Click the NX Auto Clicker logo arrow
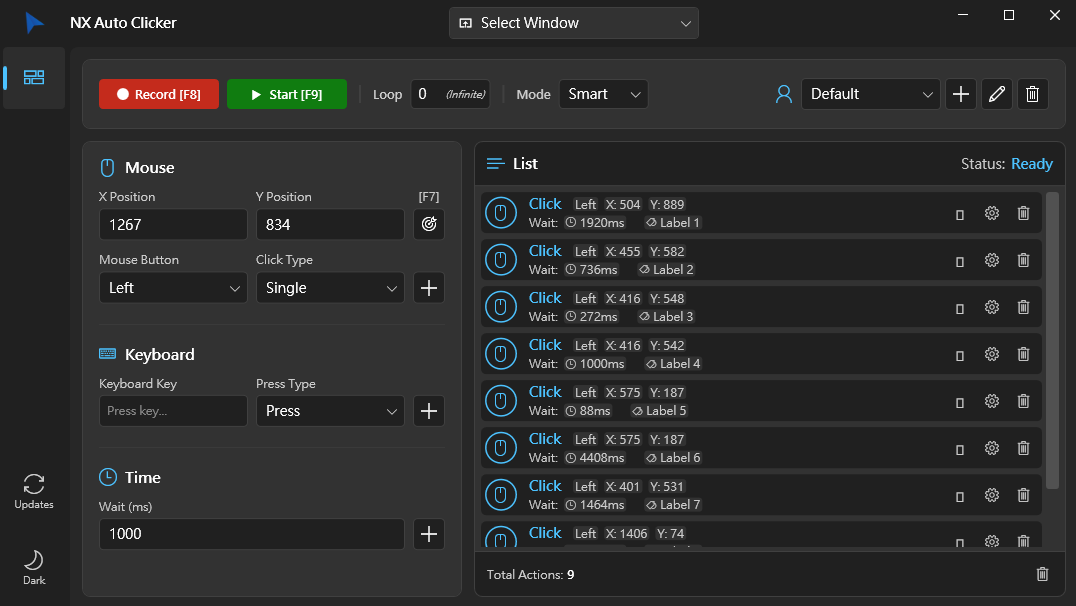Viewport: 1076px width, 606px height. [34, 23]
